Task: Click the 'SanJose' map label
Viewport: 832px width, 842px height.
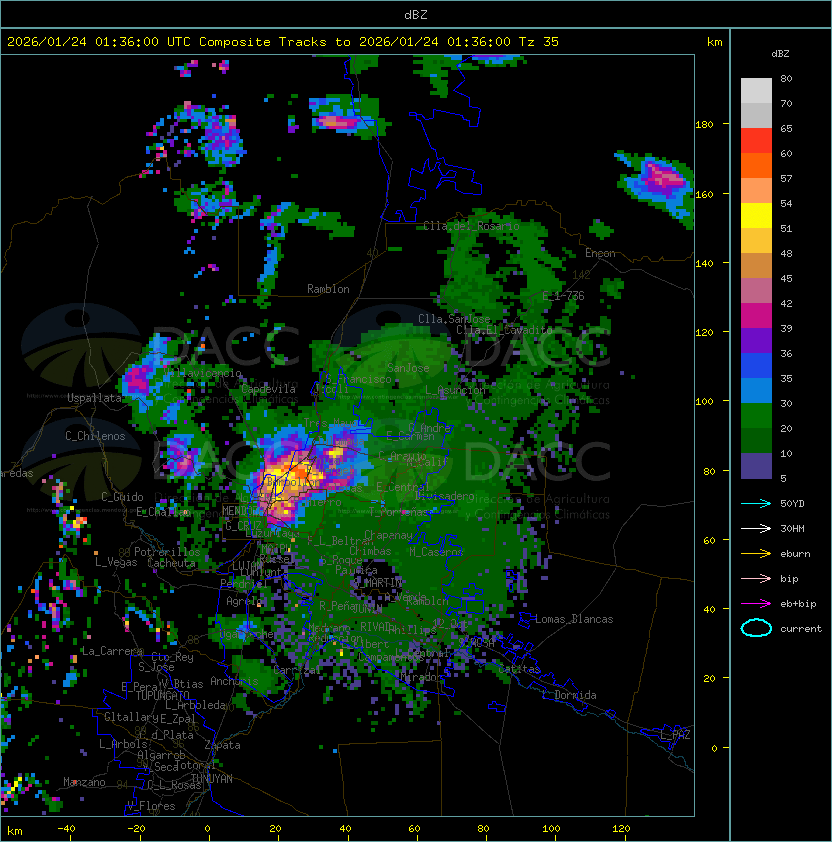Action: 408,368
